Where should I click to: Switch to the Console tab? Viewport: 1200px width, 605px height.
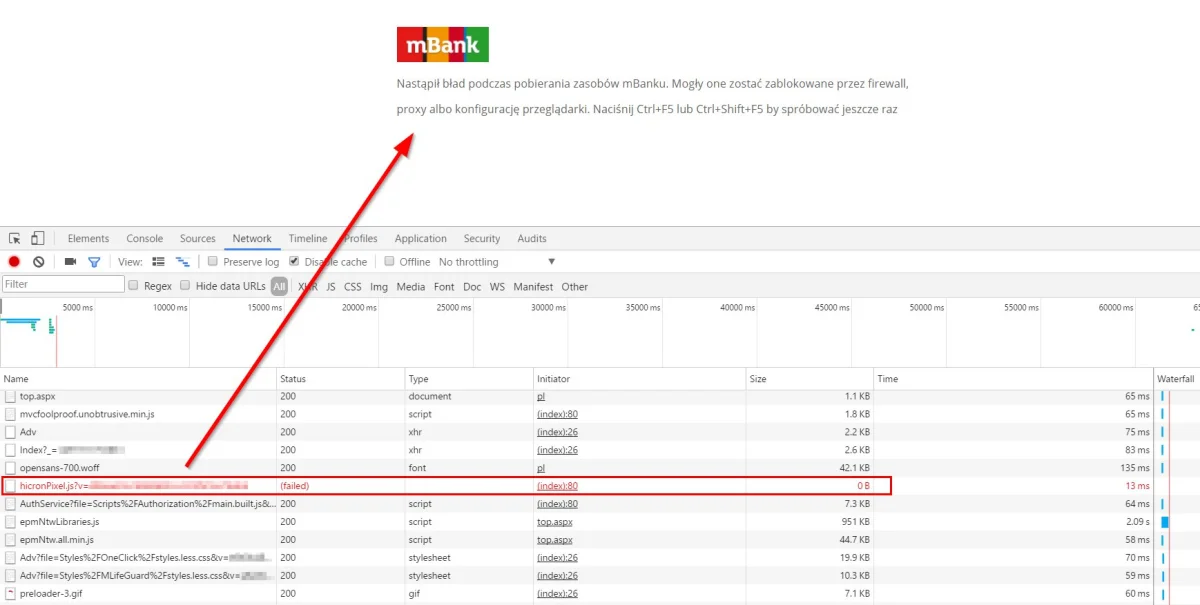[144, 239]
